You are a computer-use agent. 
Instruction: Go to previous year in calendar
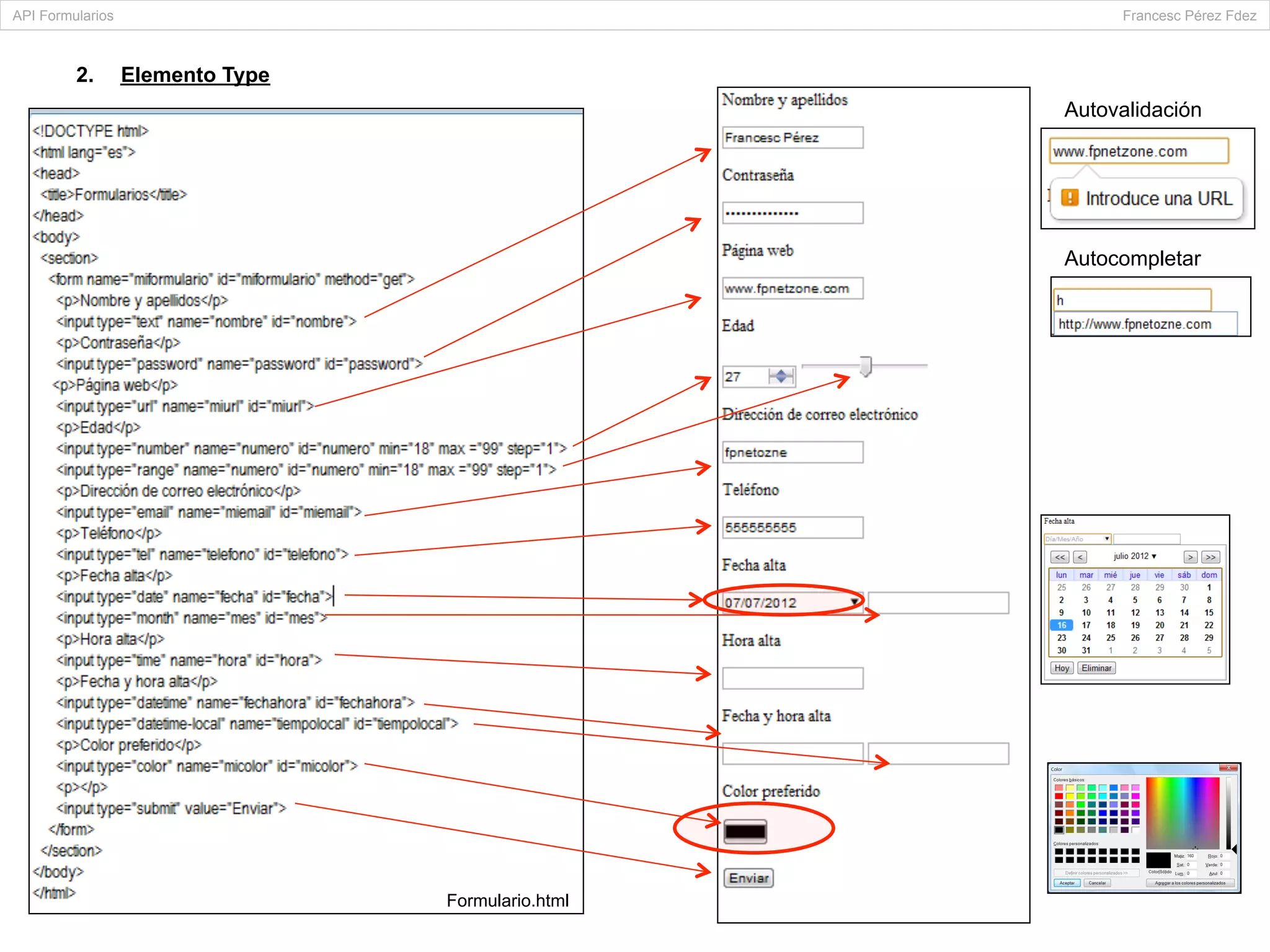[x=1060, y=557]
